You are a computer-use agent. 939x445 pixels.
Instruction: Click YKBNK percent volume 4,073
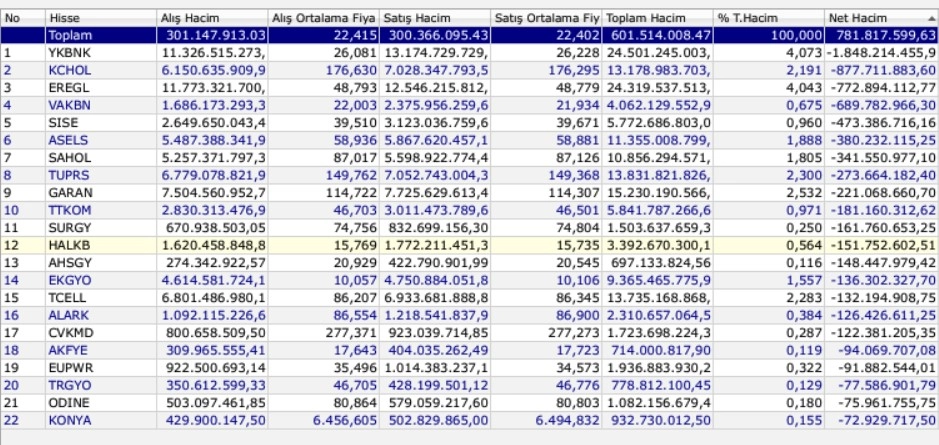pyautogui.click(x=804, y=53)
